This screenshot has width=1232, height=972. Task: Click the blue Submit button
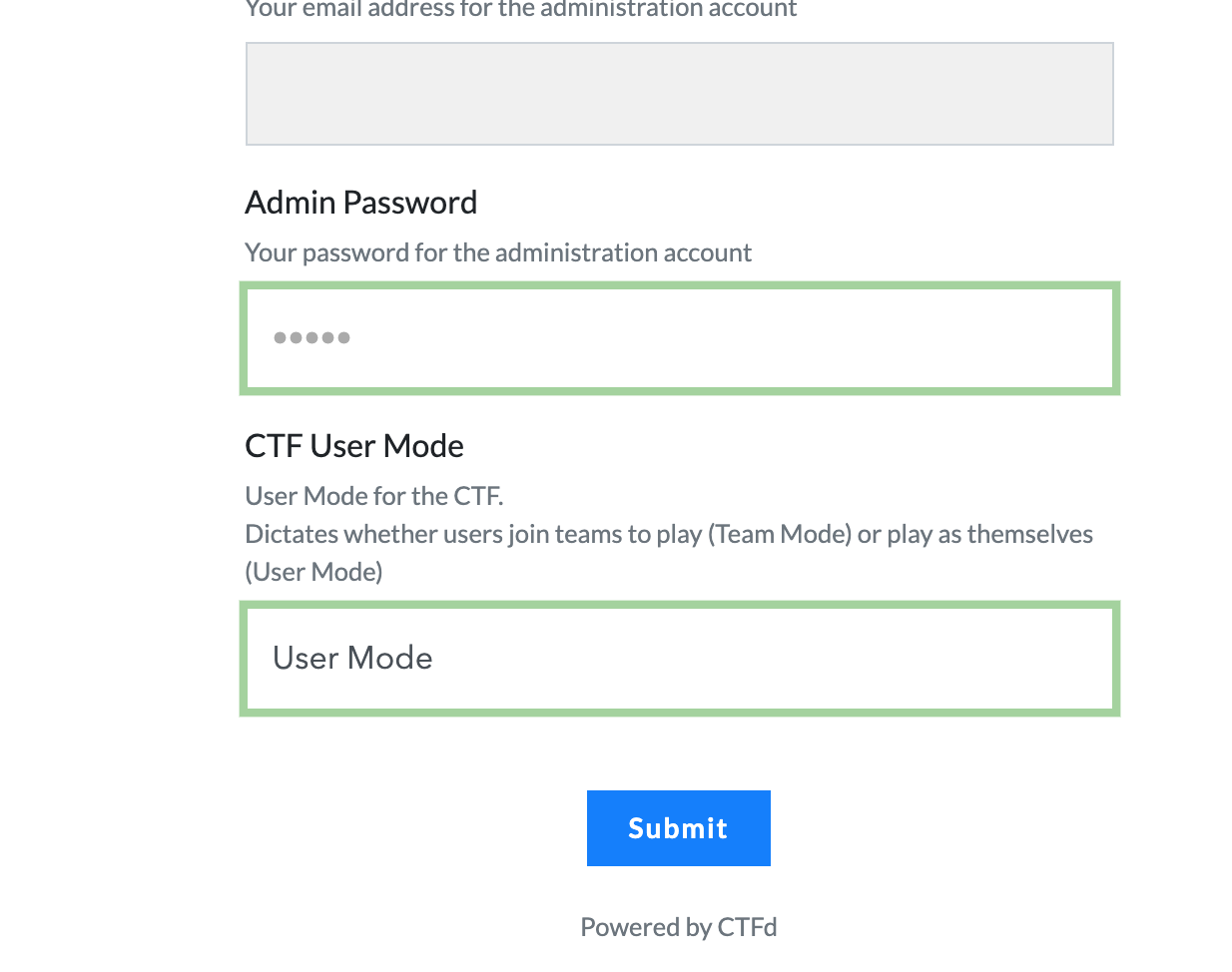[x=678, y=827]
